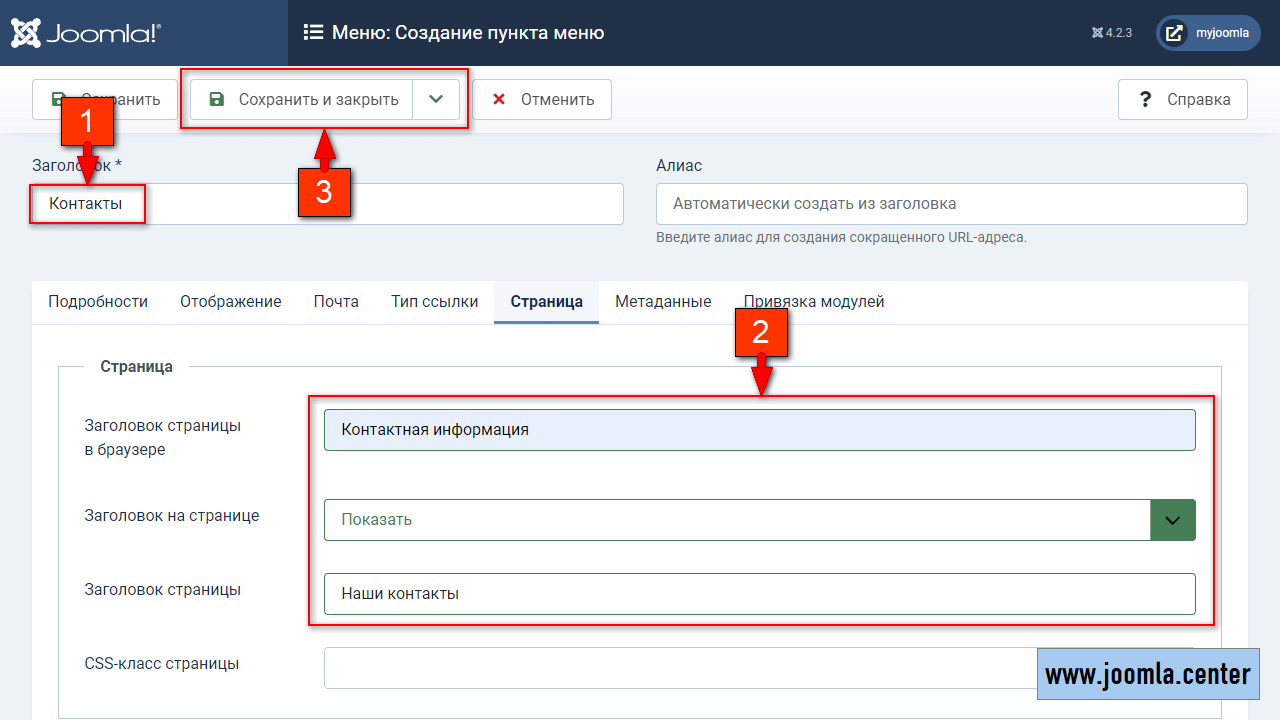Open the "Метаданные" tab
This screenshot has height=720, width=1280.
(x=663, y=302)
